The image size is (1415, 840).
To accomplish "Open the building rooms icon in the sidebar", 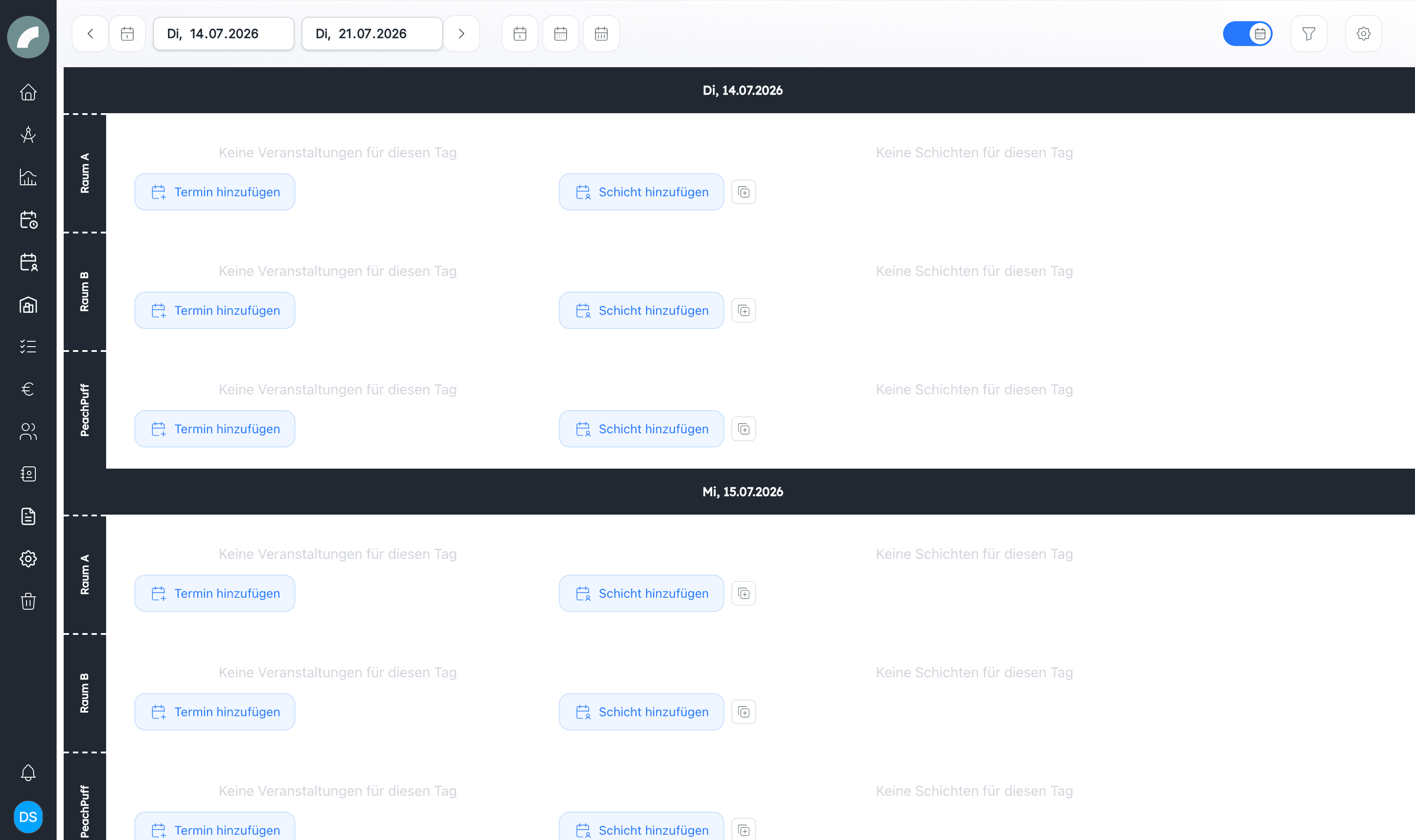I will (28, 305).
